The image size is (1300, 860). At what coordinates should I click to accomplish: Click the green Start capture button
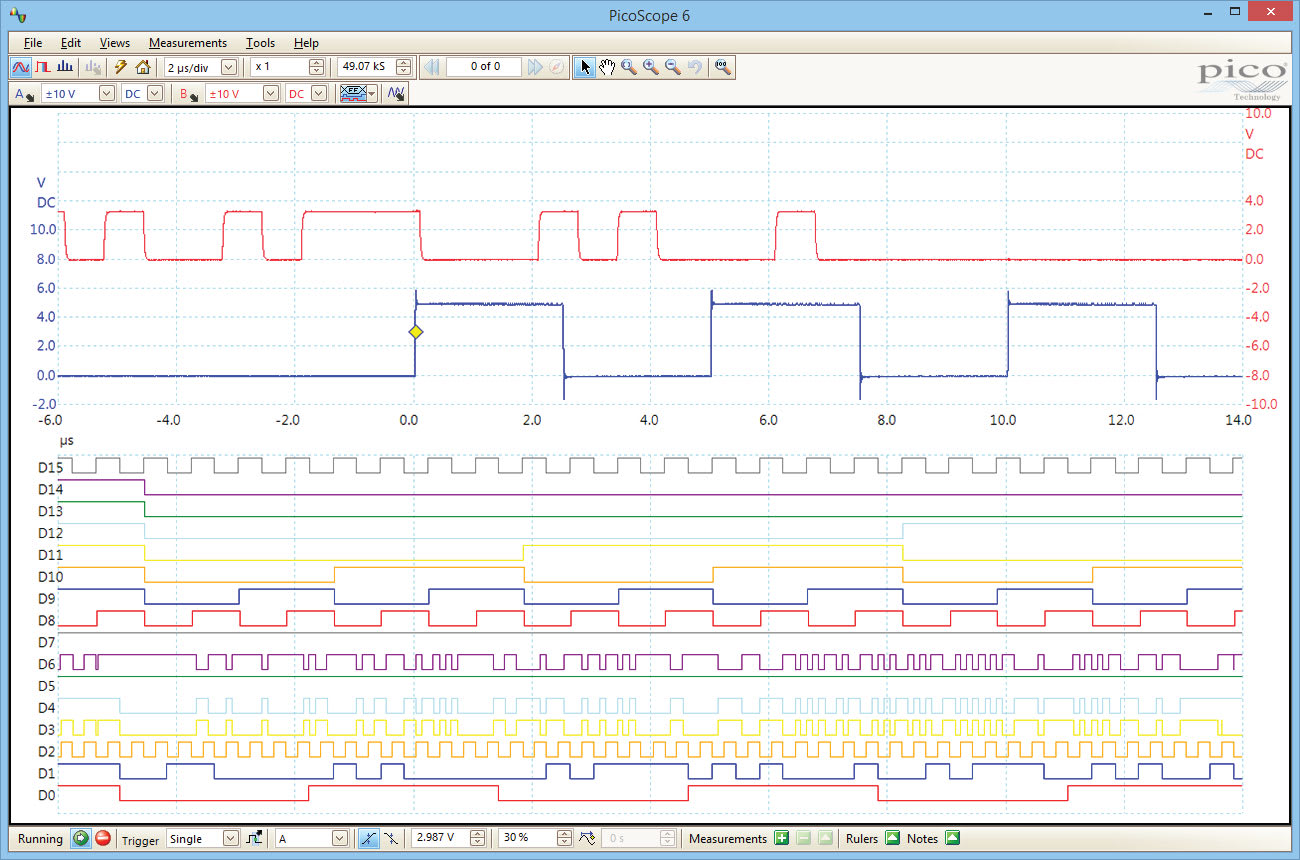(x=81, y=838)
